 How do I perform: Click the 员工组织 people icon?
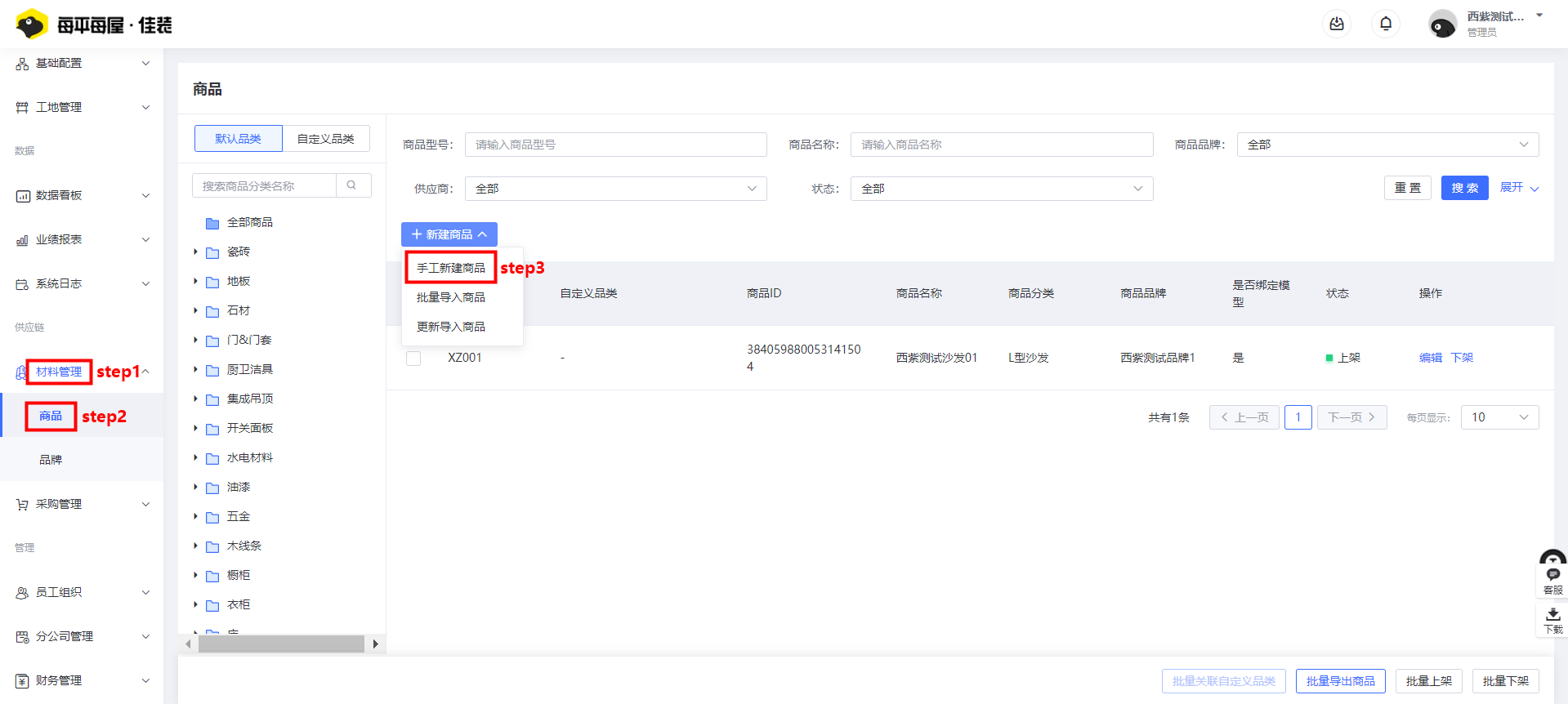pyautogui.click(x=22, y=593)
